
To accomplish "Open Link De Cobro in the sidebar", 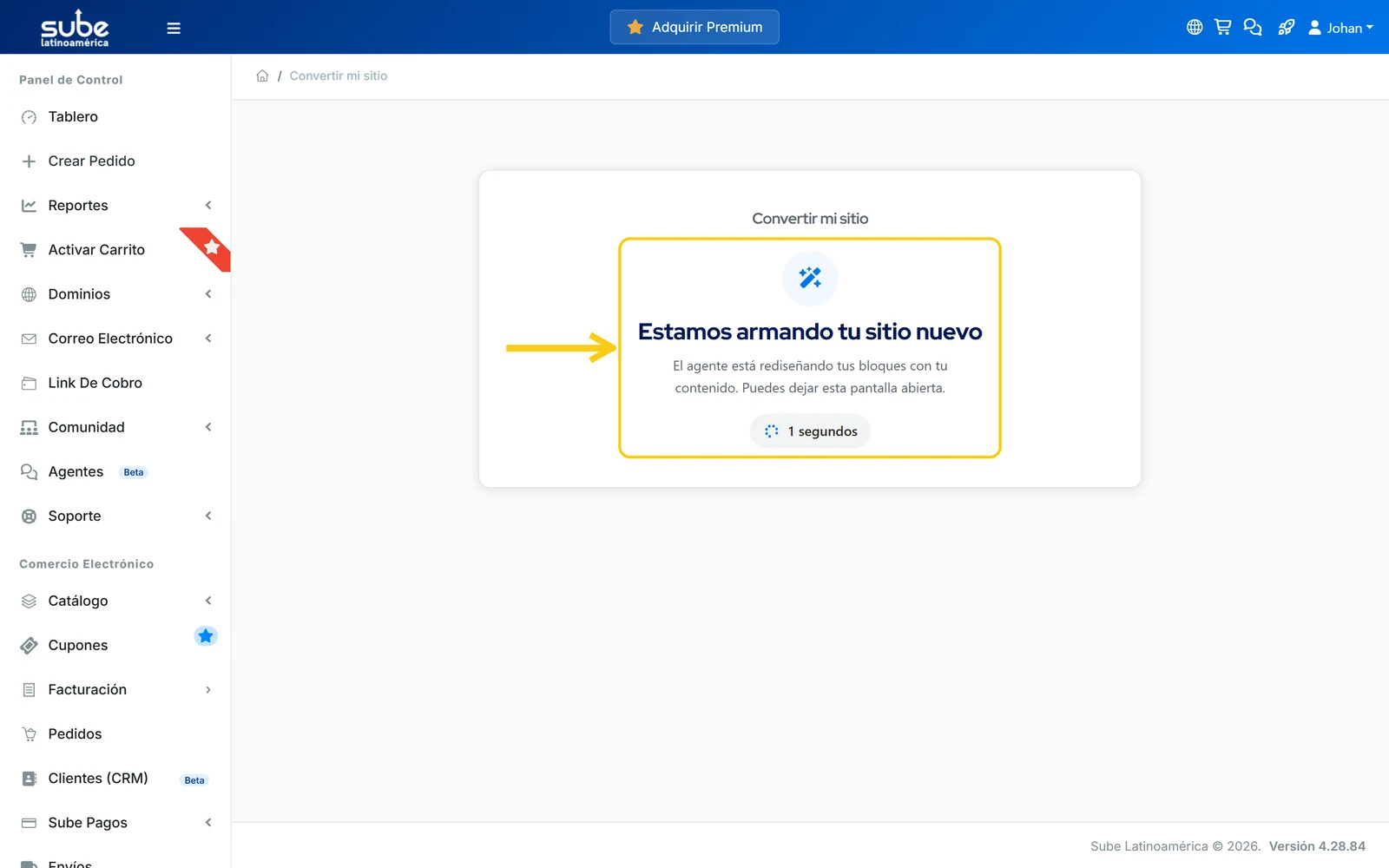I will (95, 383).
